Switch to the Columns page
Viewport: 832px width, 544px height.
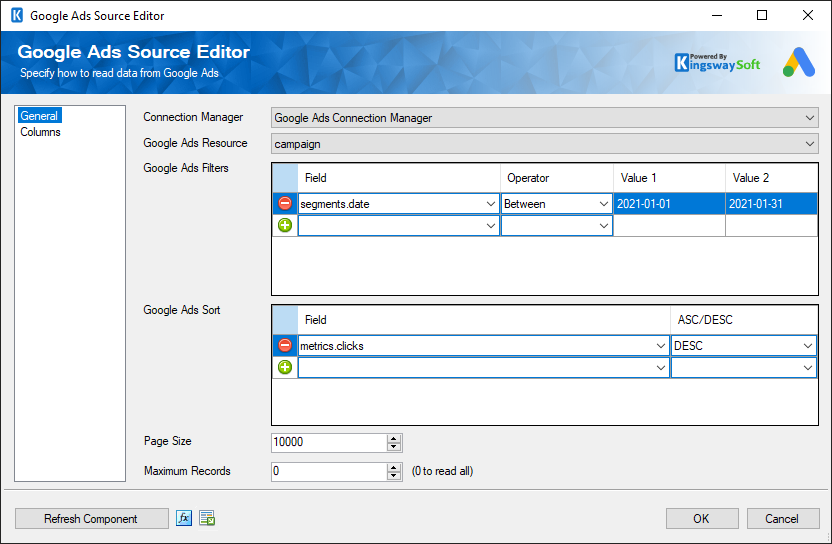[40, 132]
